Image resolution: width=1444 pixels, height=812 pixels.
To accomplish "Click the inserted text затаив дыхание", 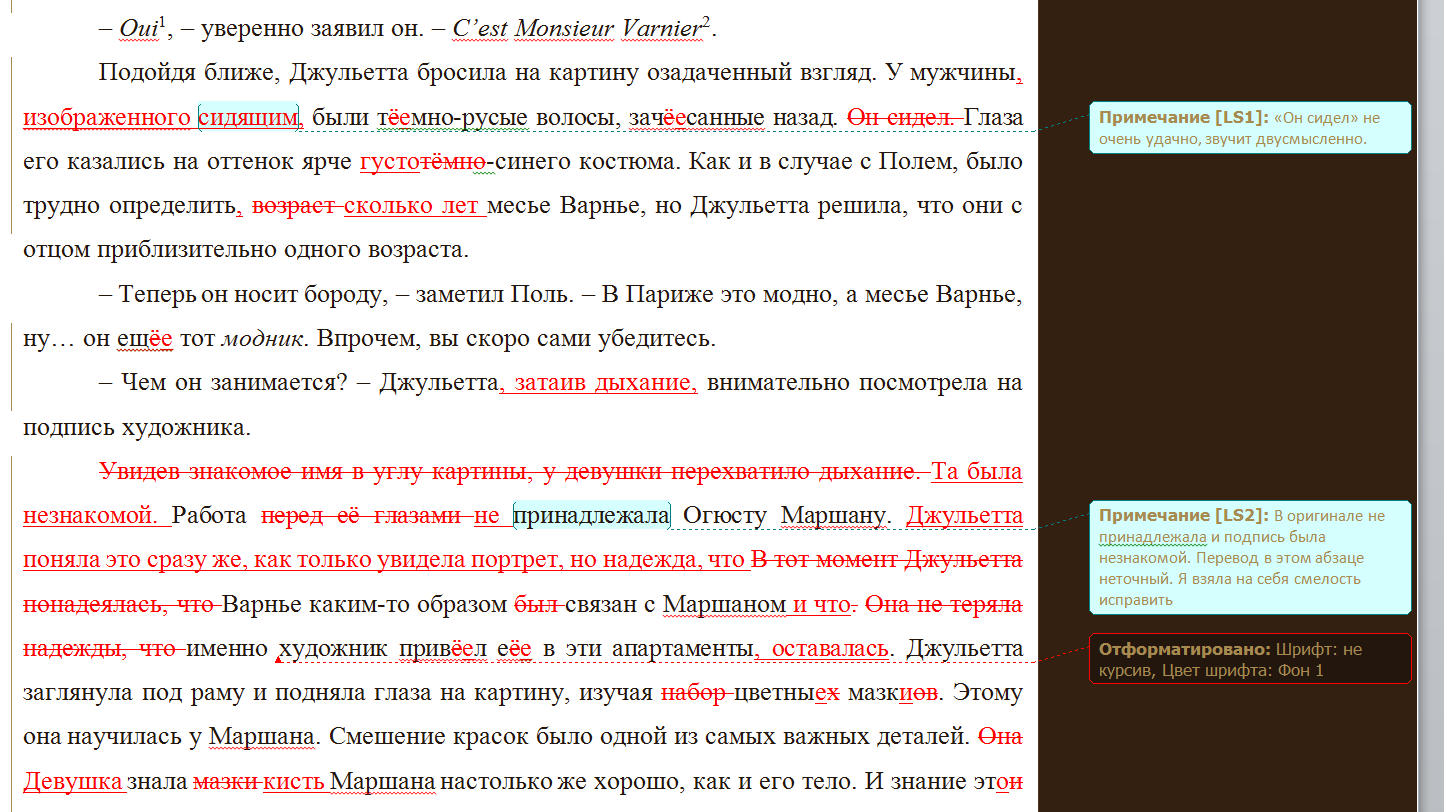I will (600, 382).
